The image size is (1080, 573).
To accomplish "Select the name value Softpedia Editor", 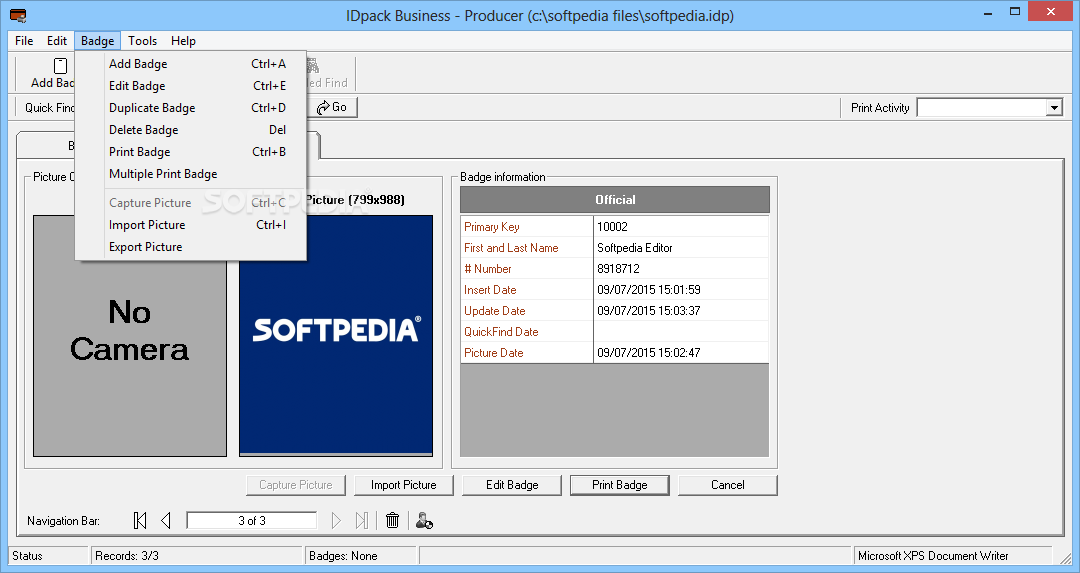I will tap(634, 248).
